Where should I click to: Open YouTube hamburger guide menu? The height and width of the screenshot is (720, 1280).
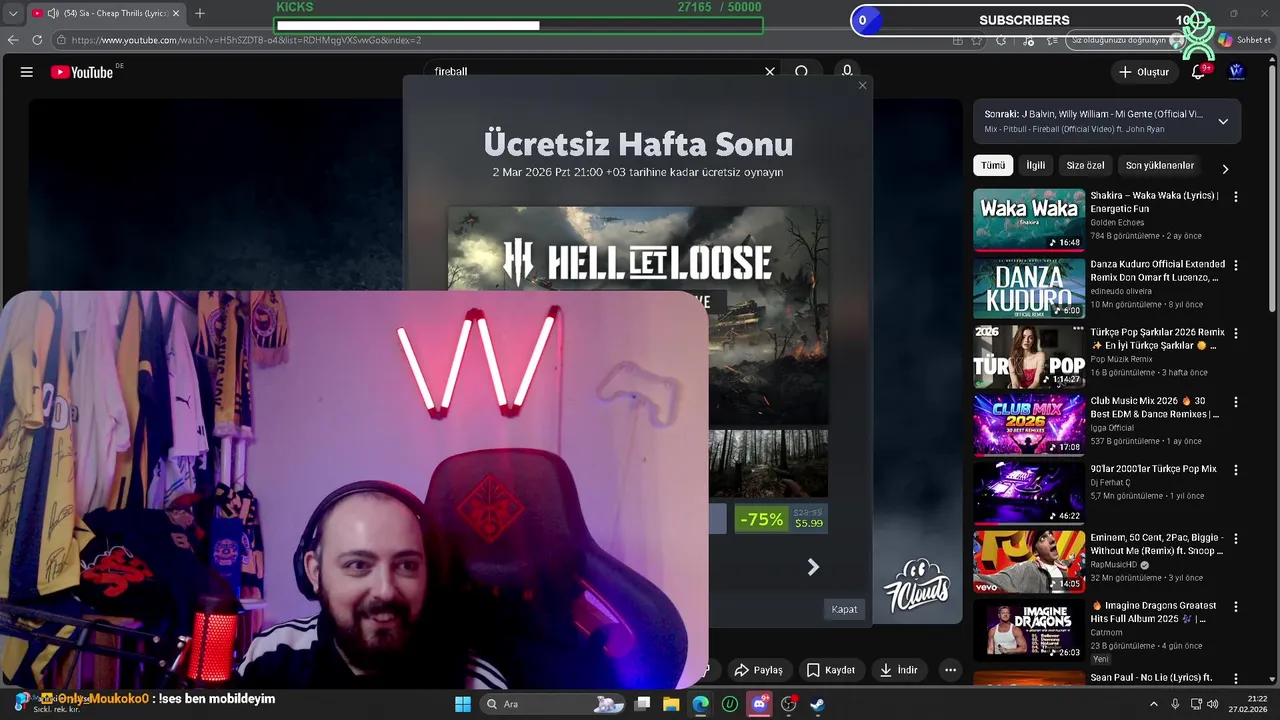[x=27, y=72]
